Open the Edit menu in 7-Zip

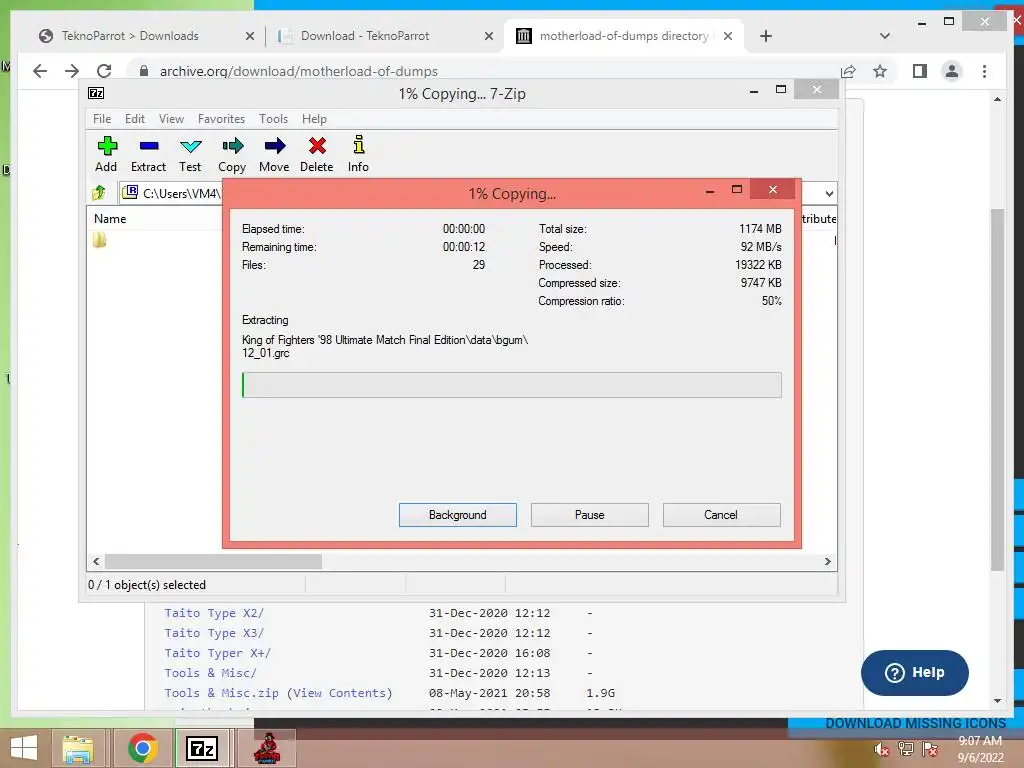point(135,119)
